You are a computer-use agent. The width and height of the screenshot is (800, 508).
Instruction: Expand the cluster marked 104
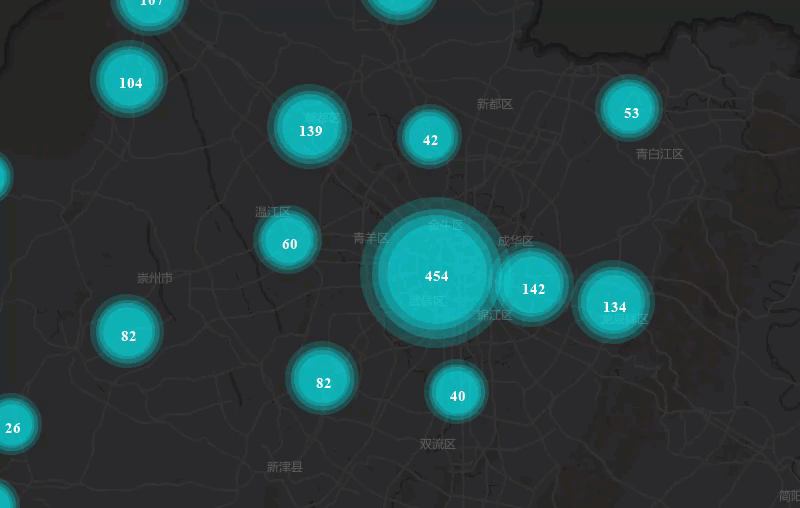(x=130, y=82)
